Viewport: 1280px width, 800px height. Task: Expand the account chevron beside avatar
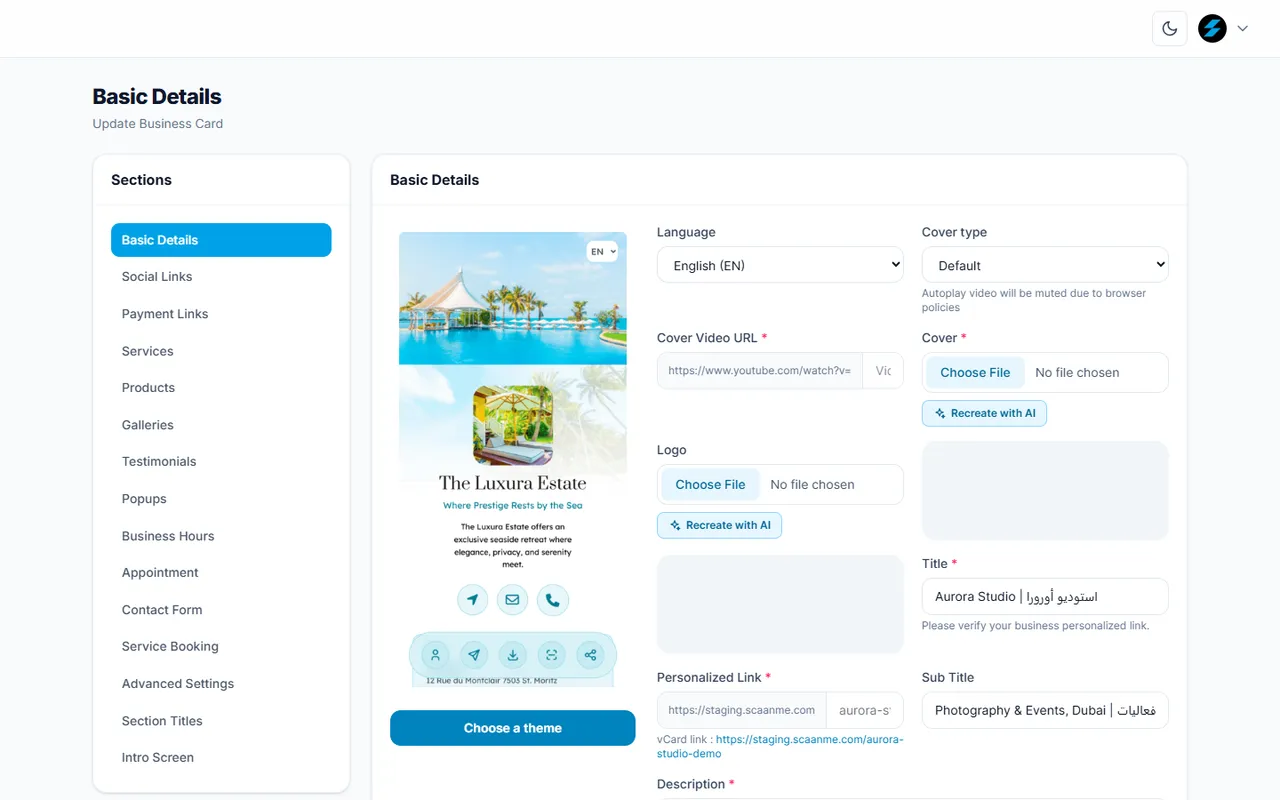click(1243, 29)
